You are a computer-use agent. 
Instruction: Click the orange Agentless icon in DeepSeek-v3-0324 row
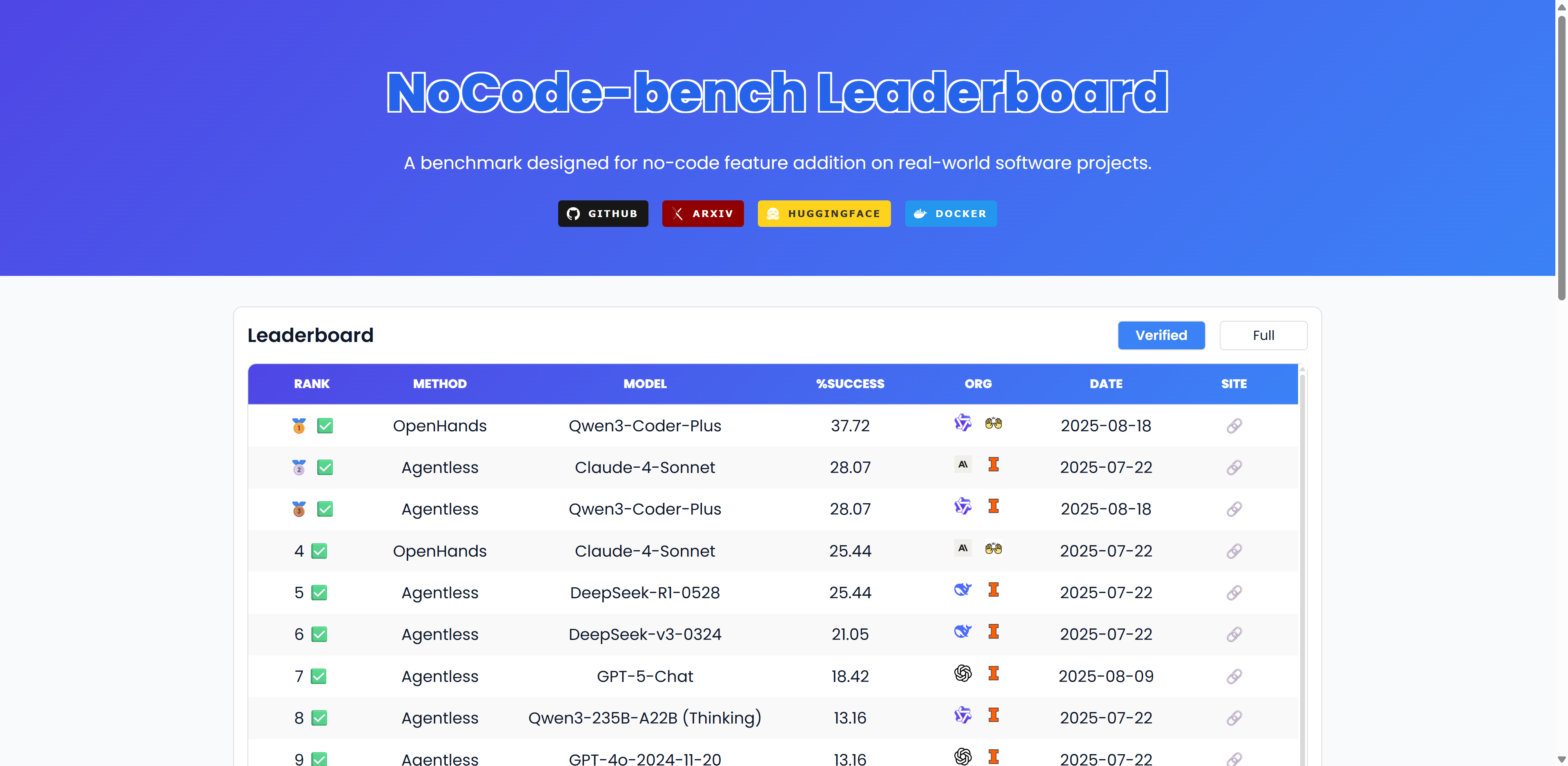993,632
